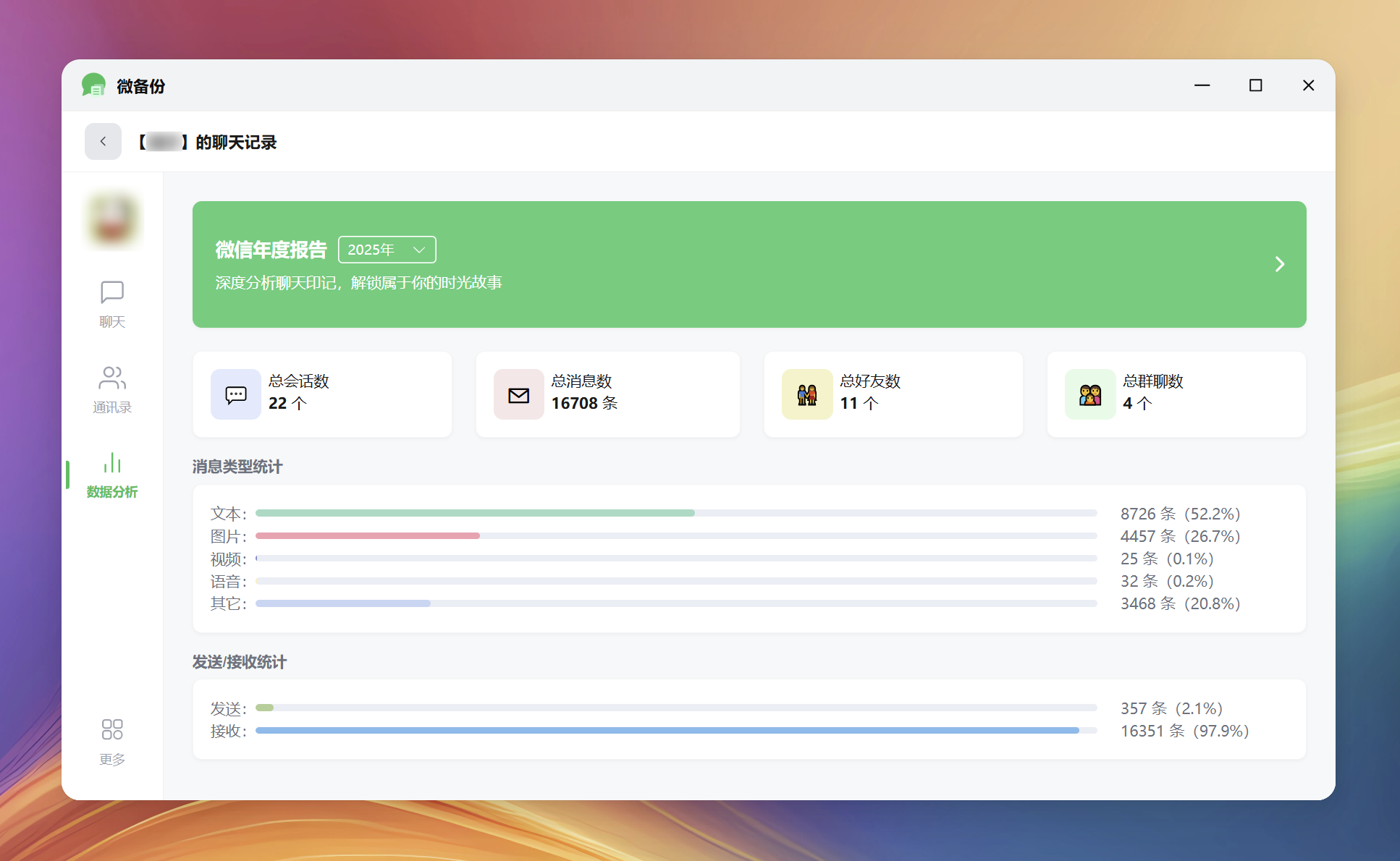This screenshot has height=861, width=1400.
Task: Click the 图片 message progress bar
Action: click(x=676, y=535)
